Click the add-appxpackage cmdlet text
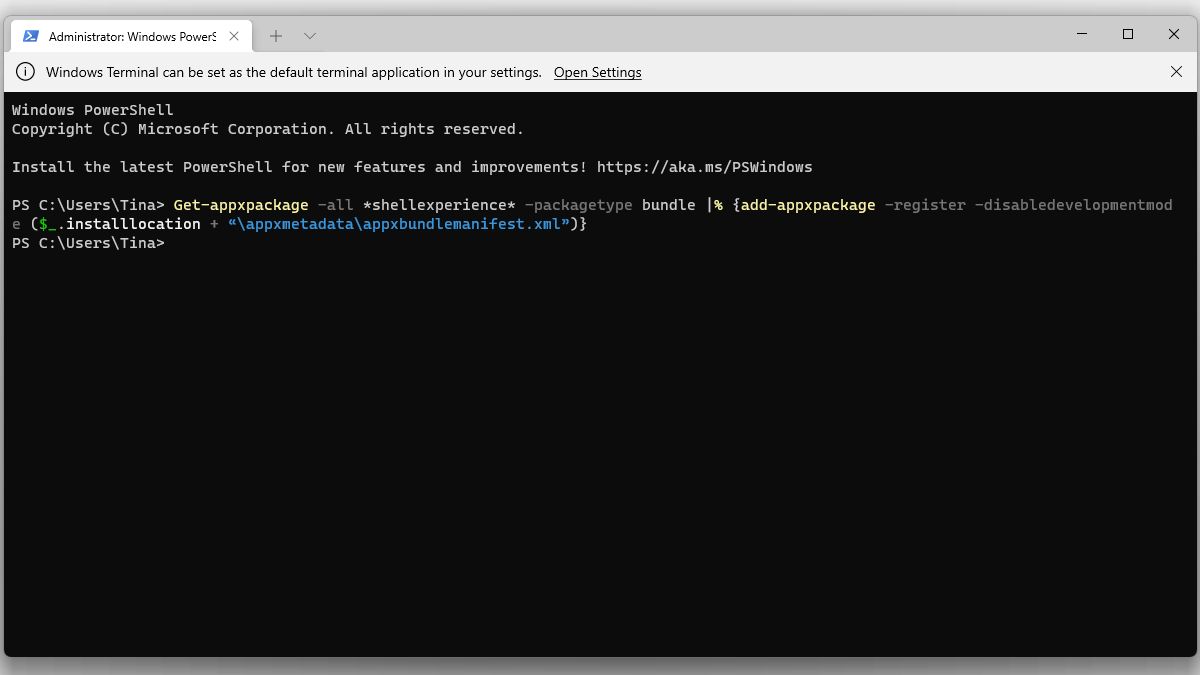 (808, 205)
